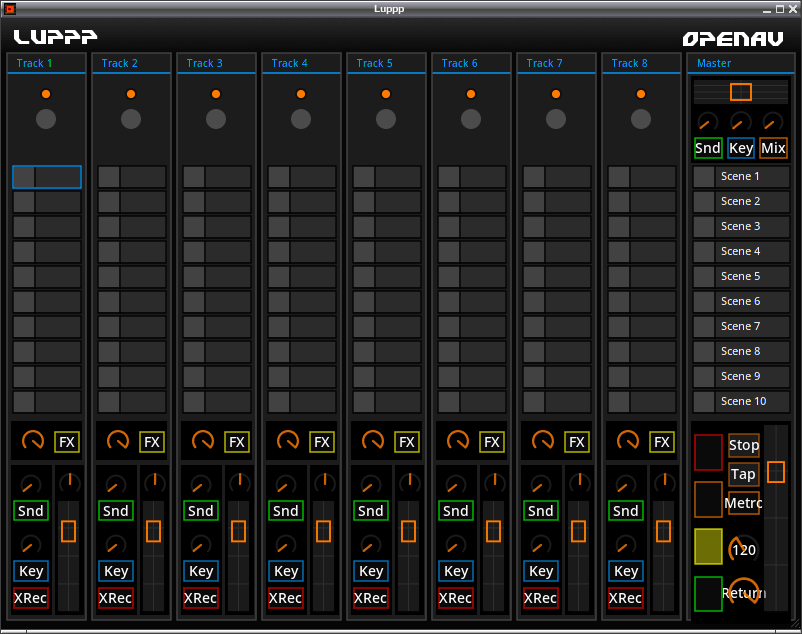
Task: Select the Track 5 header label
Action: tap(374, 63)
